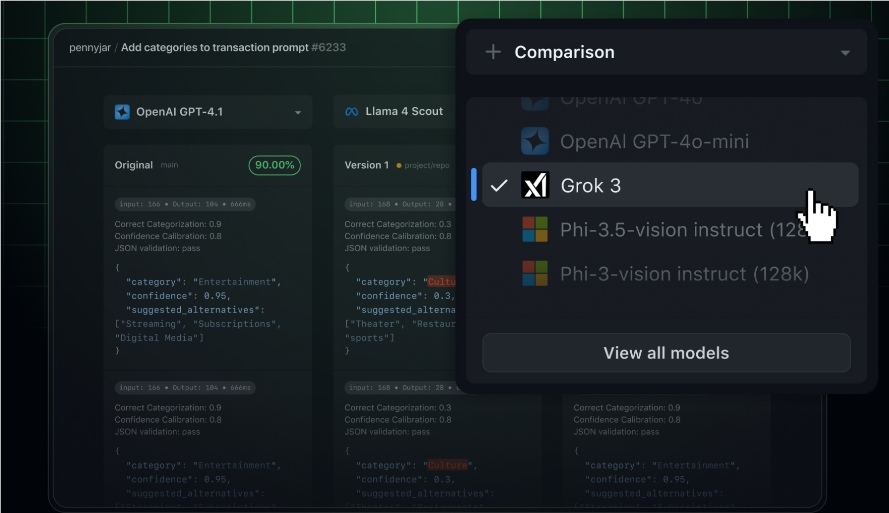Click the yellow dot beside project/repo
Screen dimensions: 889x513
tap(399, 166)
